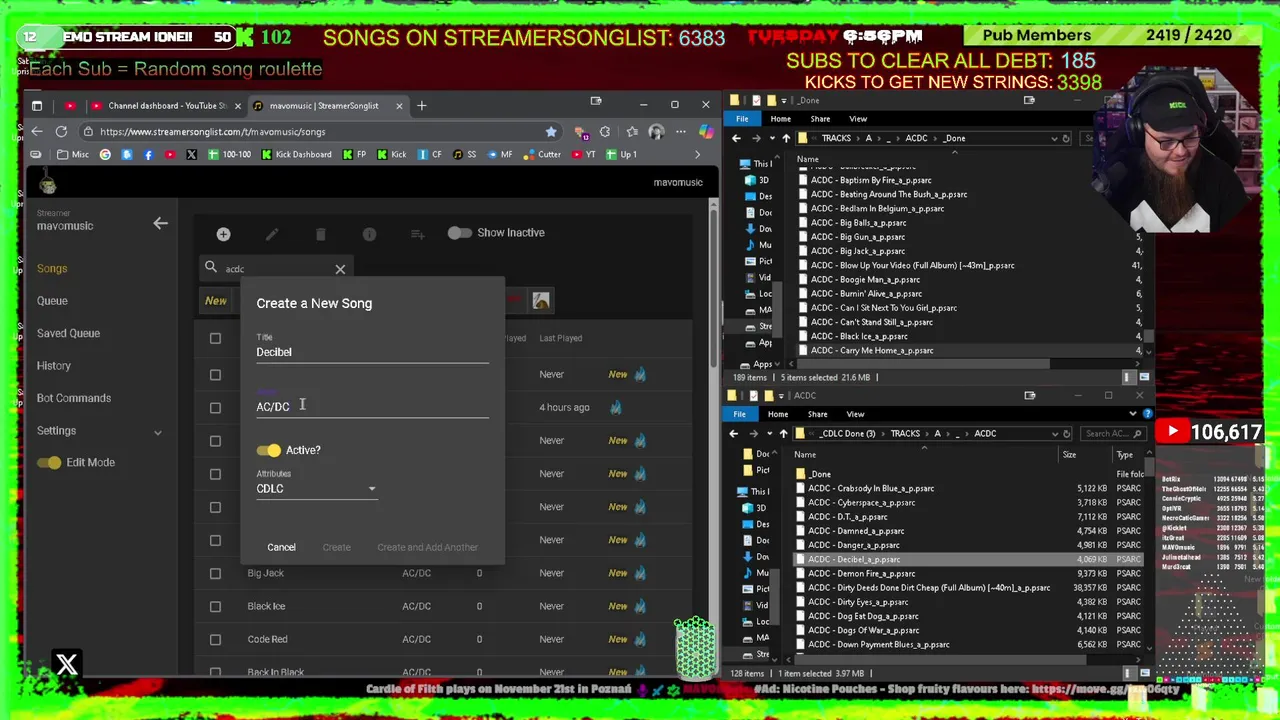Screen dimensions: 1280x720
Task: Open the Kick Dashboard bookmark
Action: point(296,155)
